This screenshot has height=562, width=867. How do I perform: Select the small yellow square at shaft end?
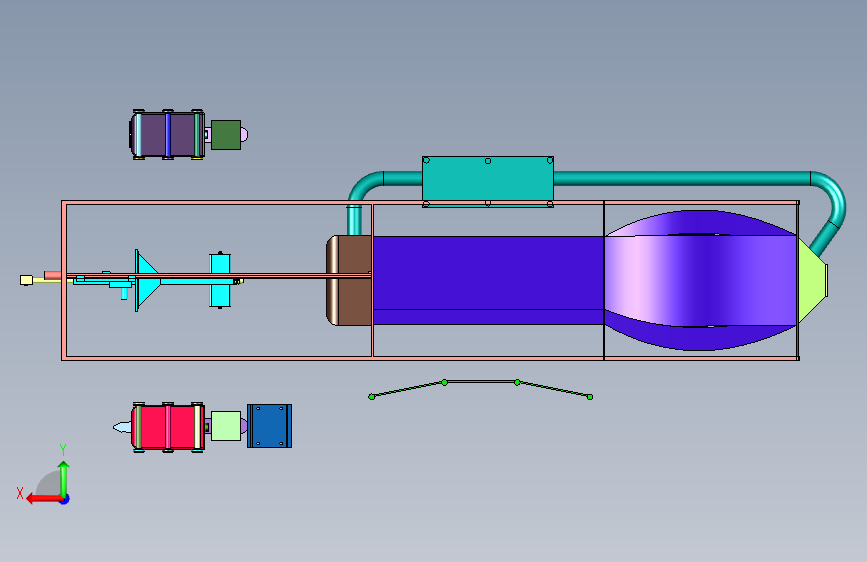pos(26,280)
